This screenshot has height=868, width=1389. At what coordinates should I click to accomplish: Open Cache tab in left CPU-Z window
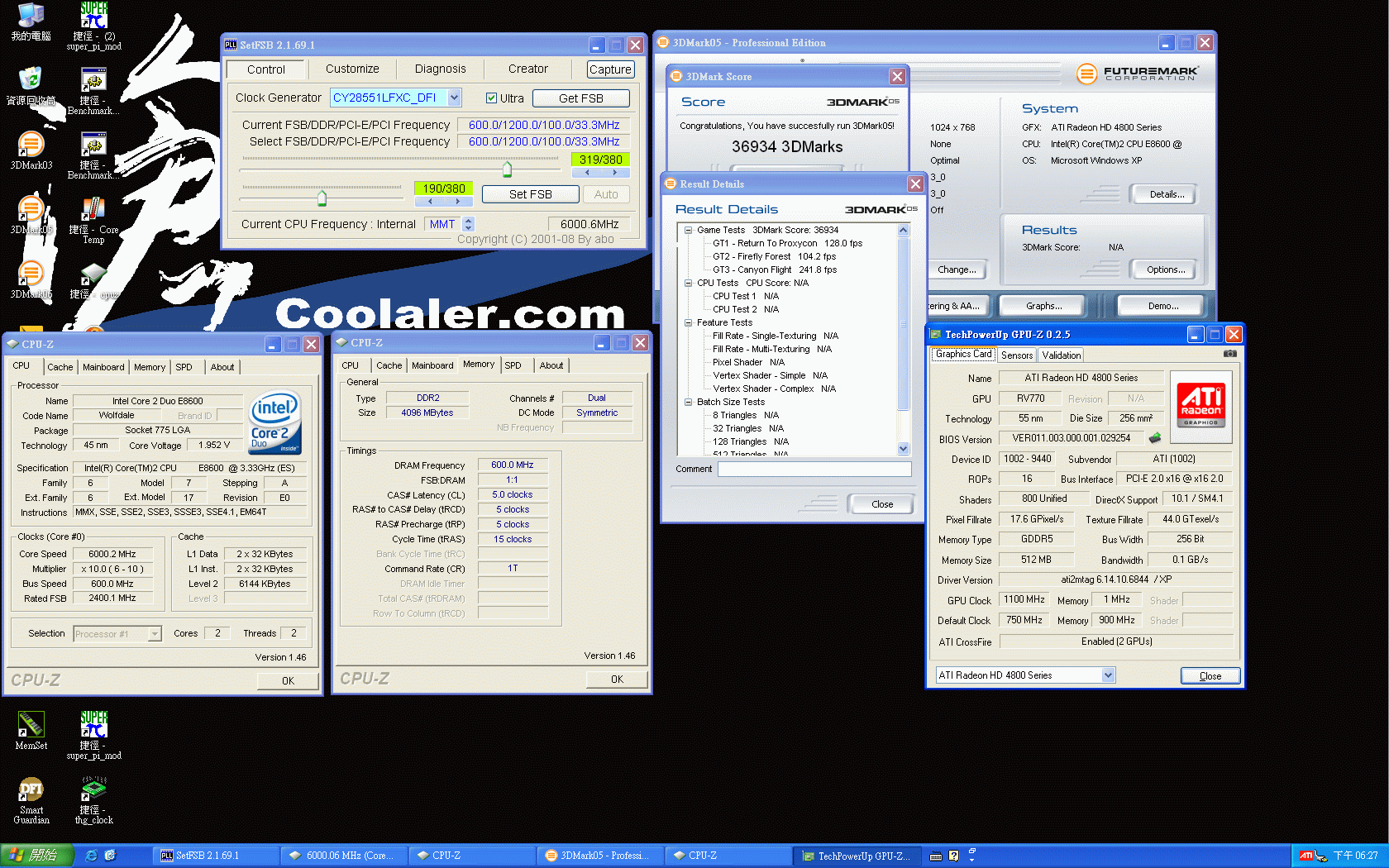pyautogui.click(x=60, y=367)
